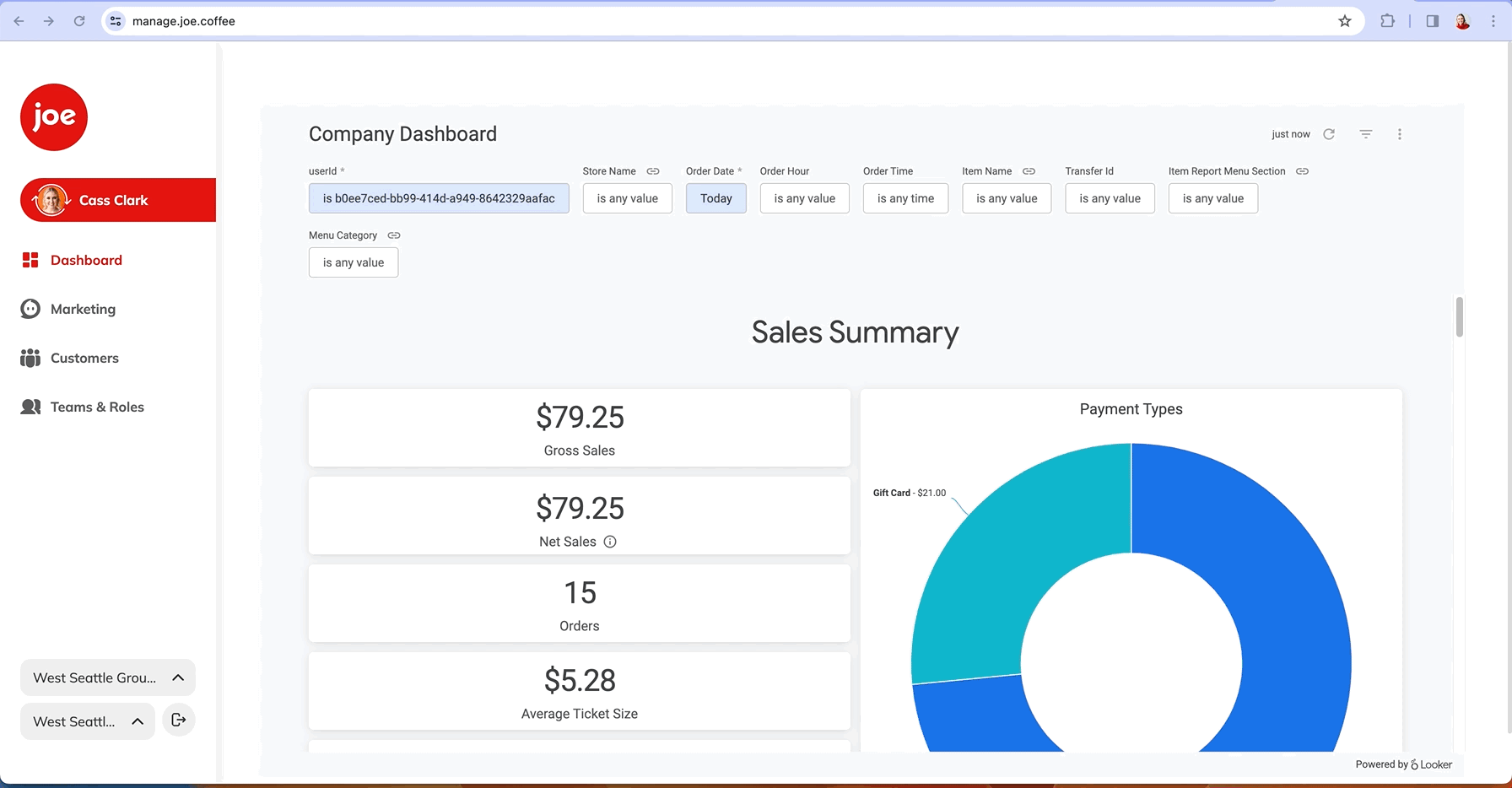Click the browser Forward arrow
The image size is (1512, 788).
49,21
